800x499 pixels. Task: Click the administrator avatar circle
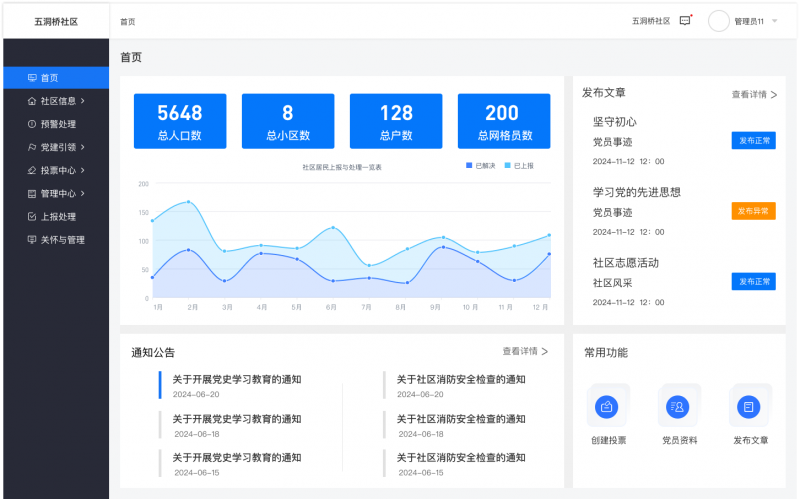point(719,21)
